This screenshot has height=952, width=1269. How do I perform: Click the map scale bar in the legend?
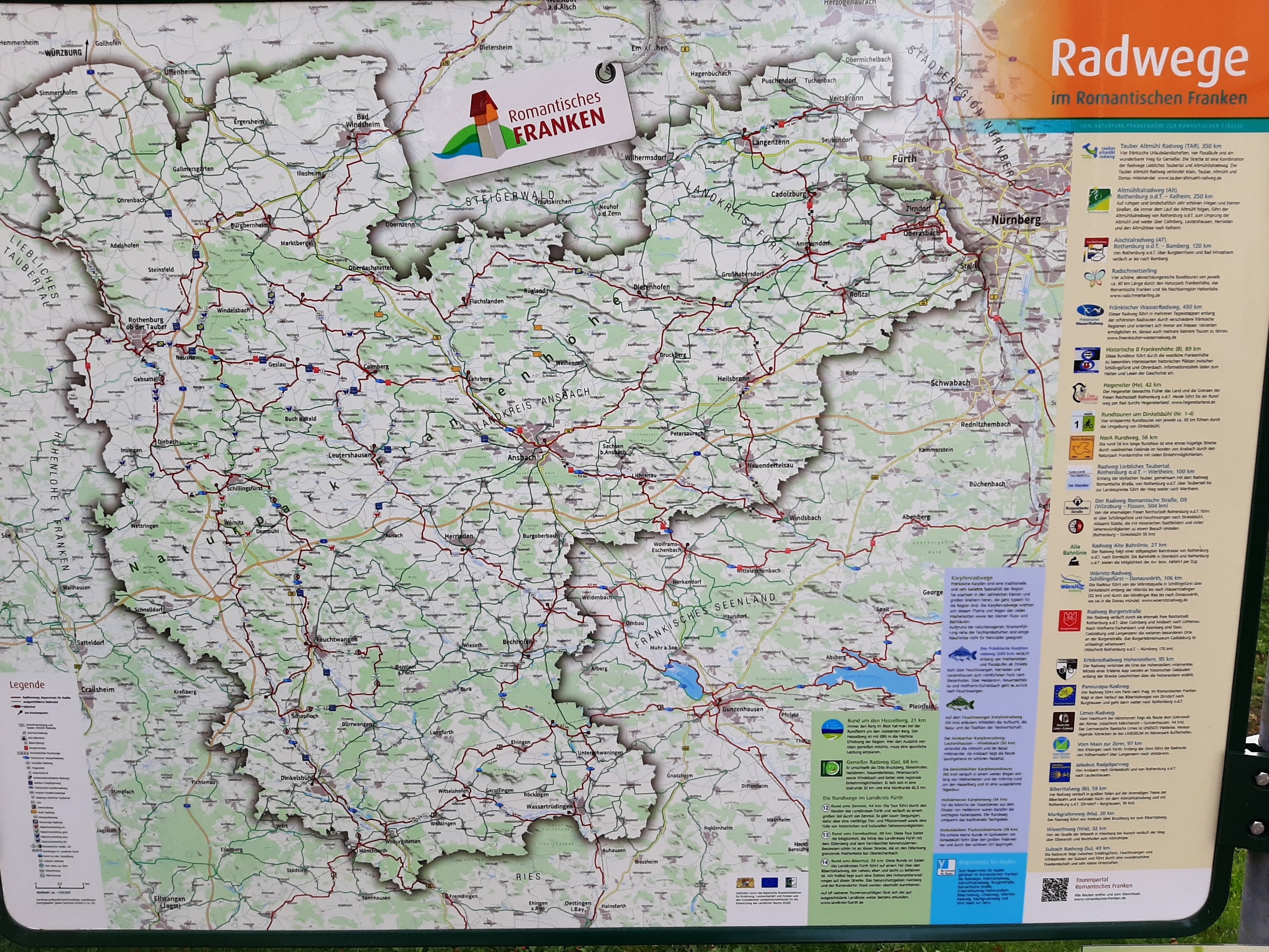point(59,887)
